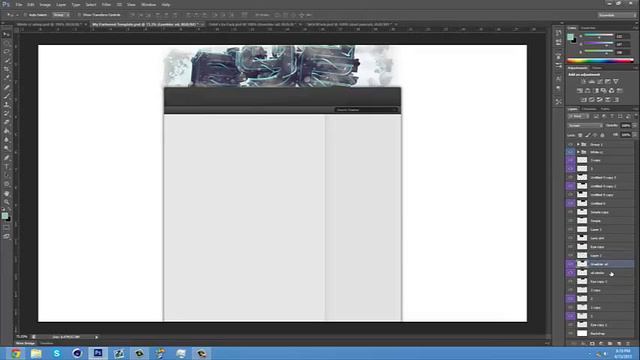Select the Eraser tool
Screen dimensions: 640x360
(7, 122)
